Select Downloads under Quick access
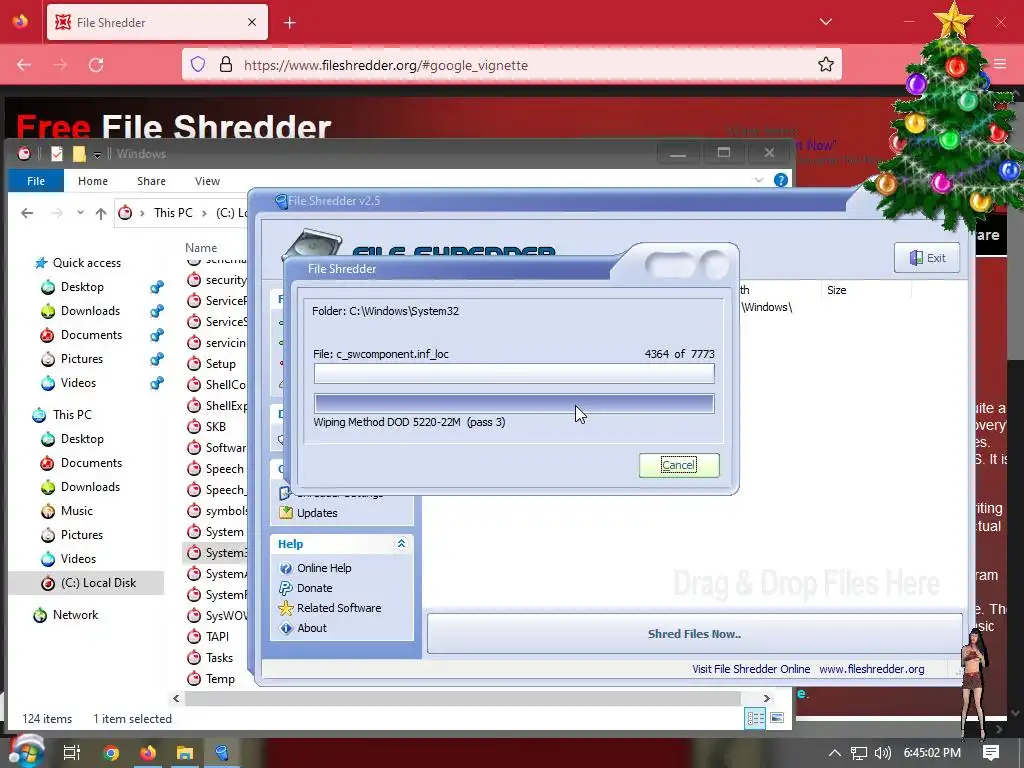Viewport: 1024px width, 768px height. (90, 311)
